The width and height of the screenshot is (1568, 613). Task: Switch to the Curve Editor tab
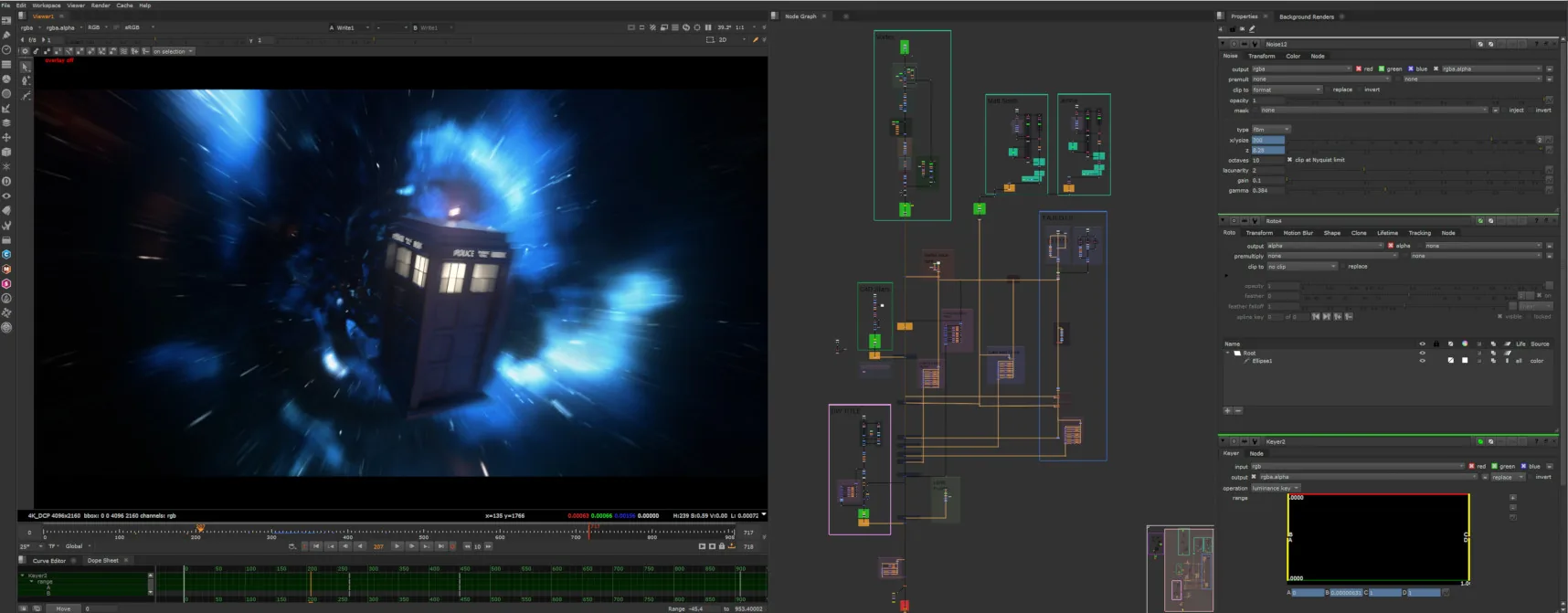click(x=49, y=560)
